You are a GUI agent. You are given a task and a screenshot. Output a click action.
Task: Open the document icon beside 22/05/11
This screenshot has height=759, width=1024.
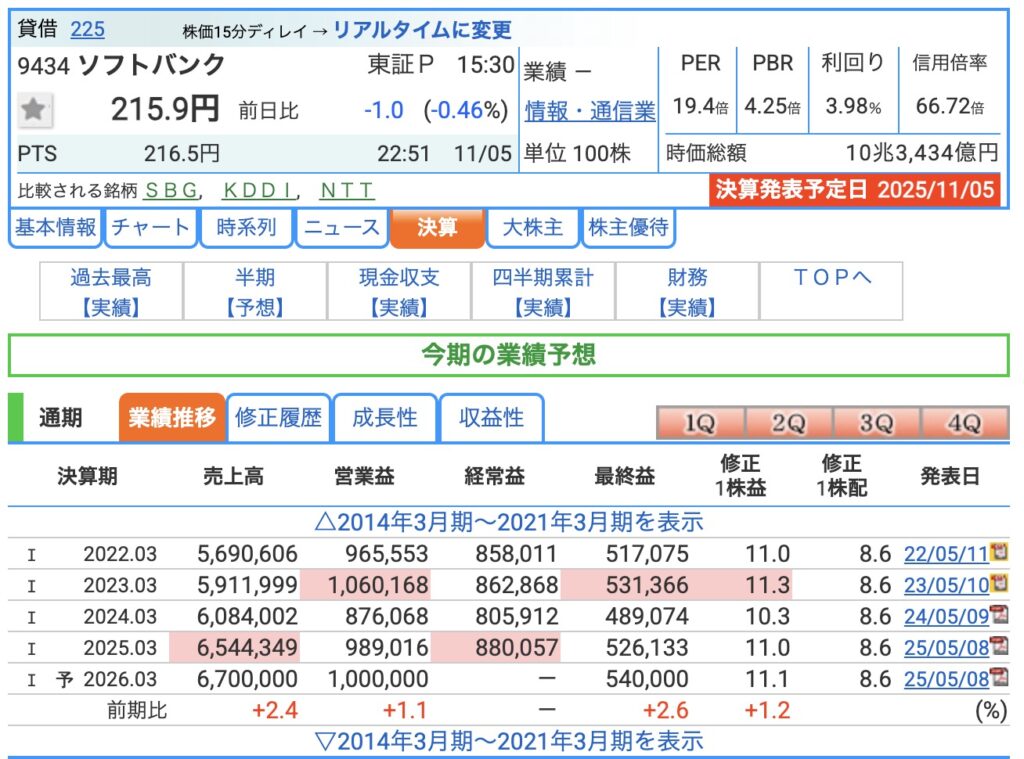(x=997, y=553)
